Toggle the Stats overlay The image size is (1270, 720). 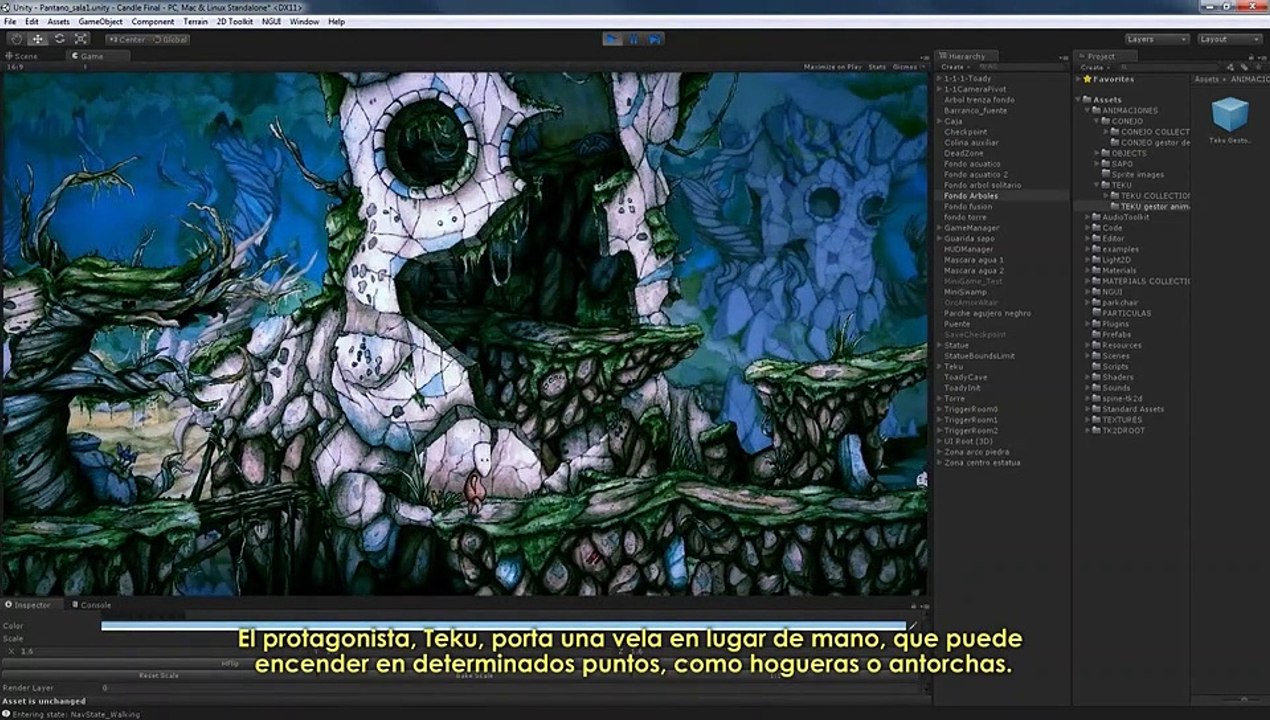[877, 67]
